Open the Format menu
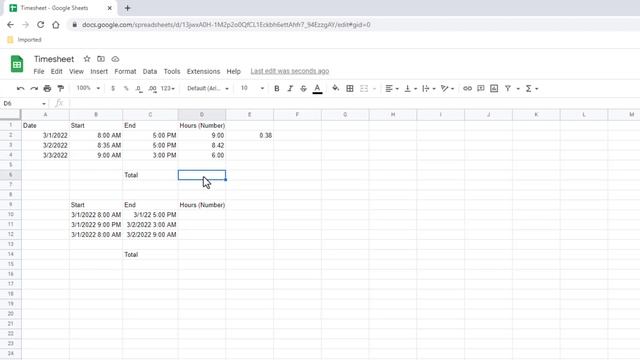The width and height of the screenshot is (640, 360). coord(125,71)
